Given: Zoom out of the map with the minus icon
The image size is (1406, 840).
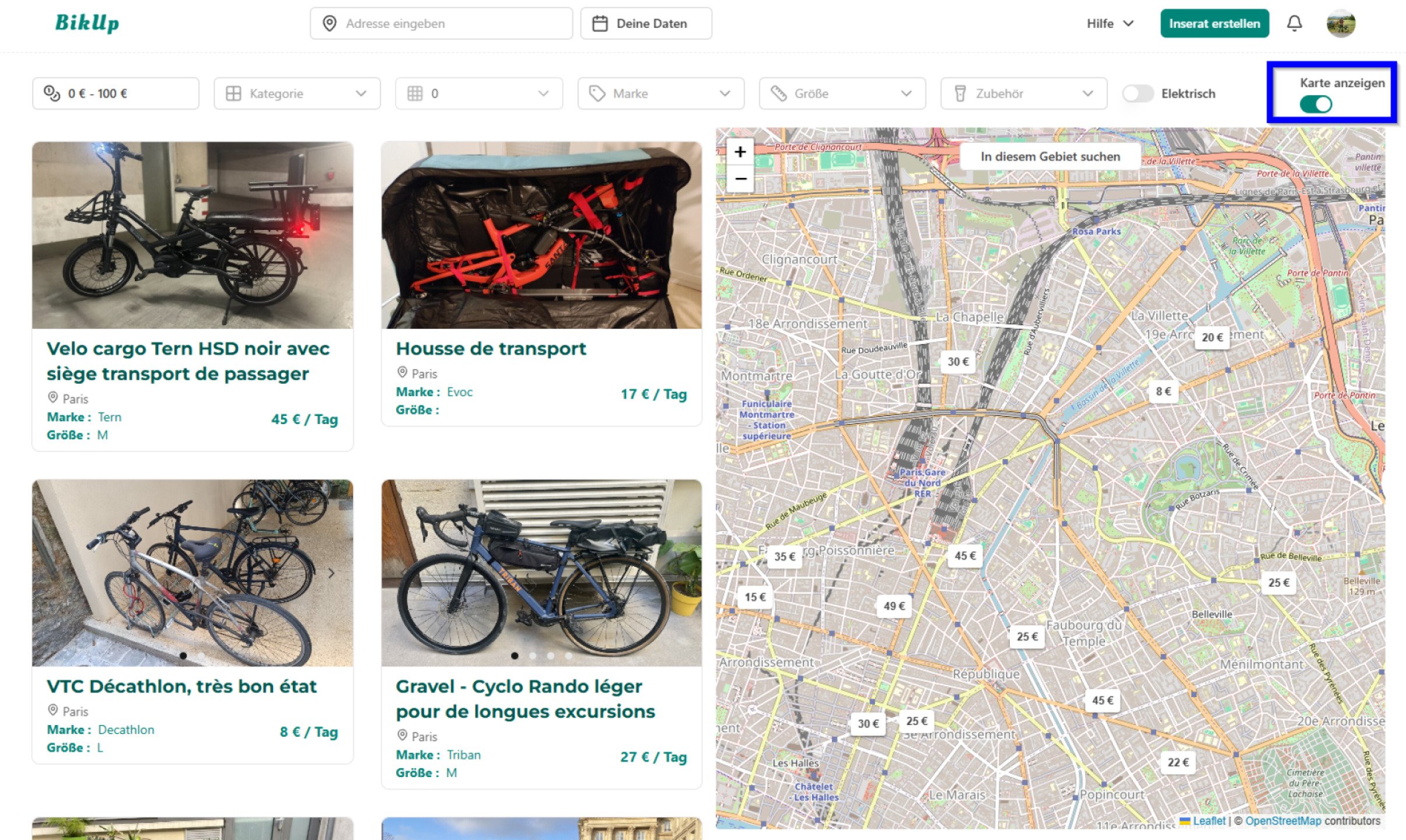Looking at the screenshot, I should [x=740, y=178].
